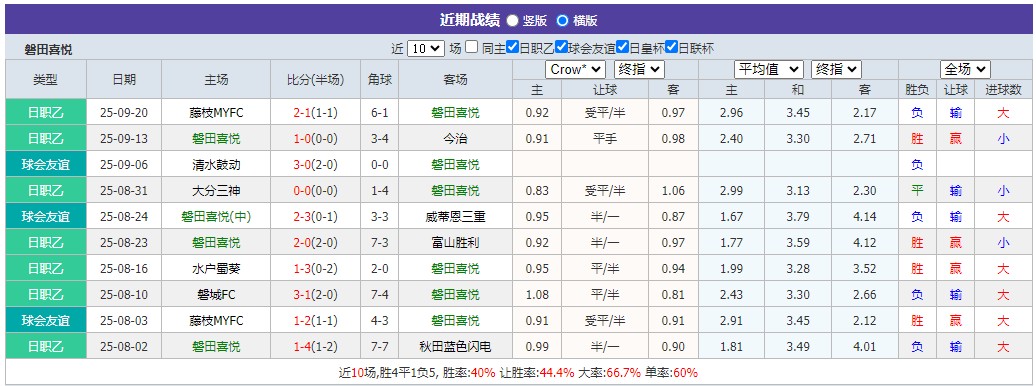1036x386 pixels.
Task: Open the Crow* company dropdown
Action: pos(575,69)
